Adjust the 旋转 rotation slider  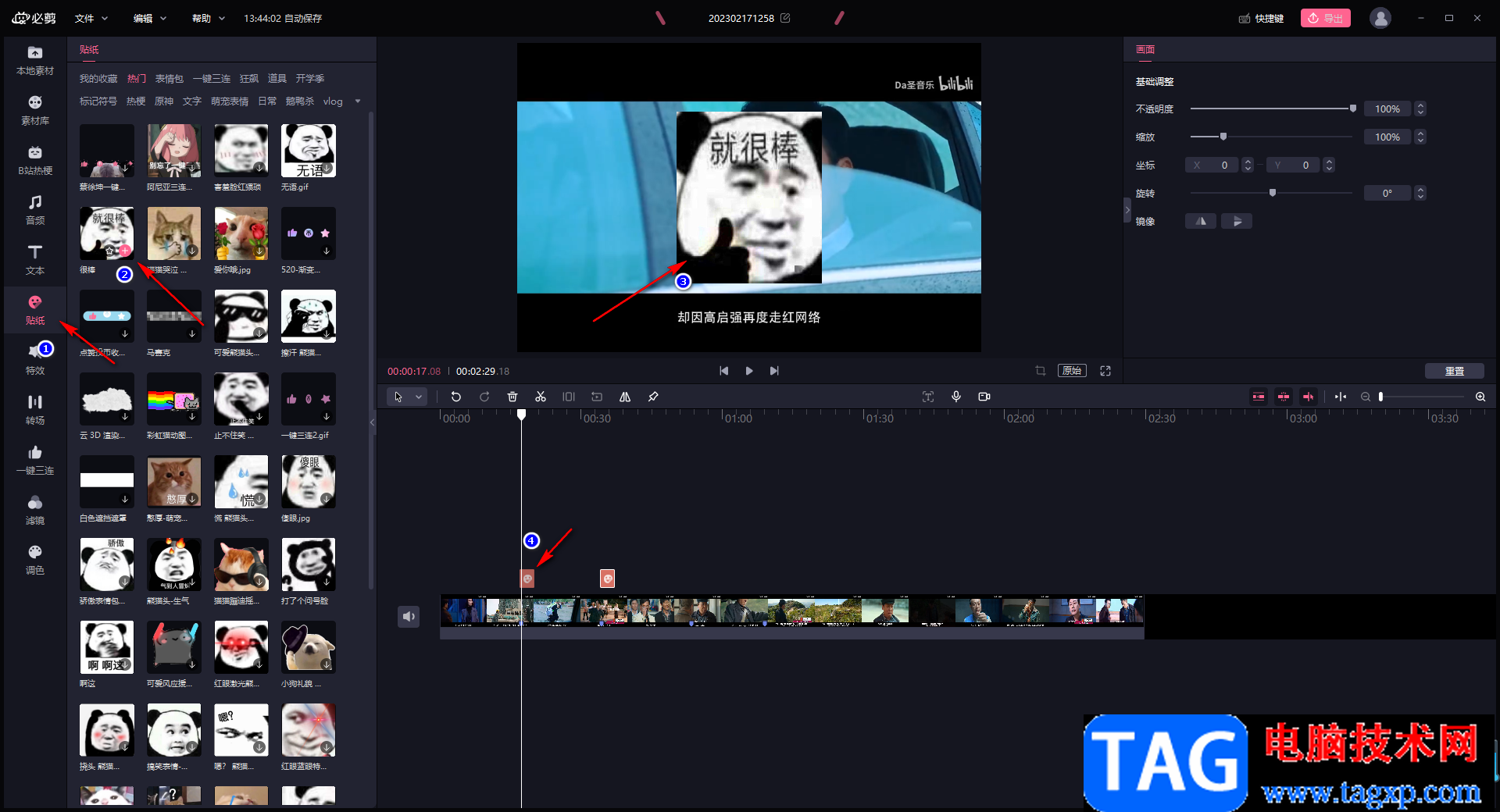[x=1272, y=193]
